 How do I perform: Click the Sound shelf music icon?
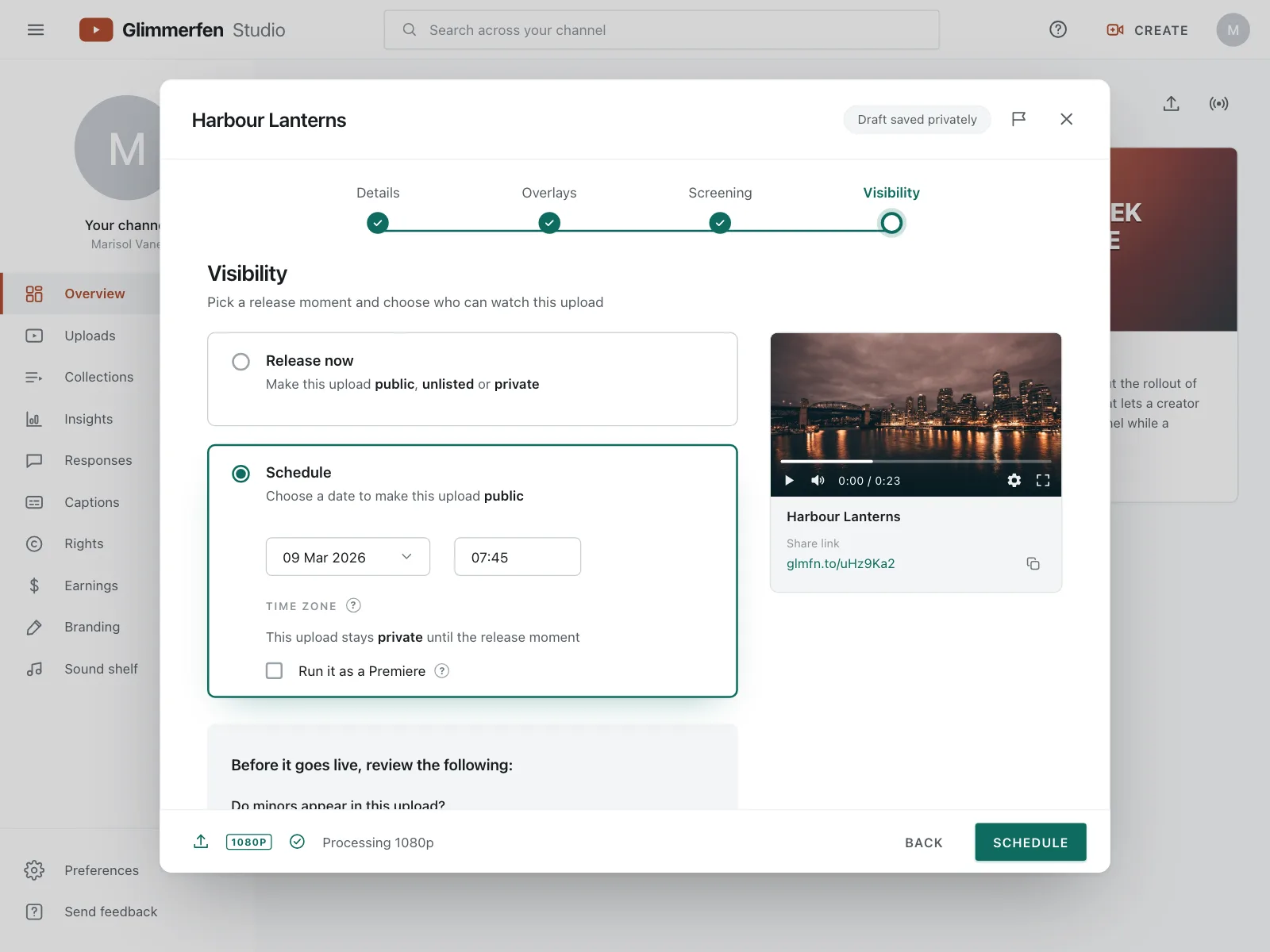pos(34,669)
